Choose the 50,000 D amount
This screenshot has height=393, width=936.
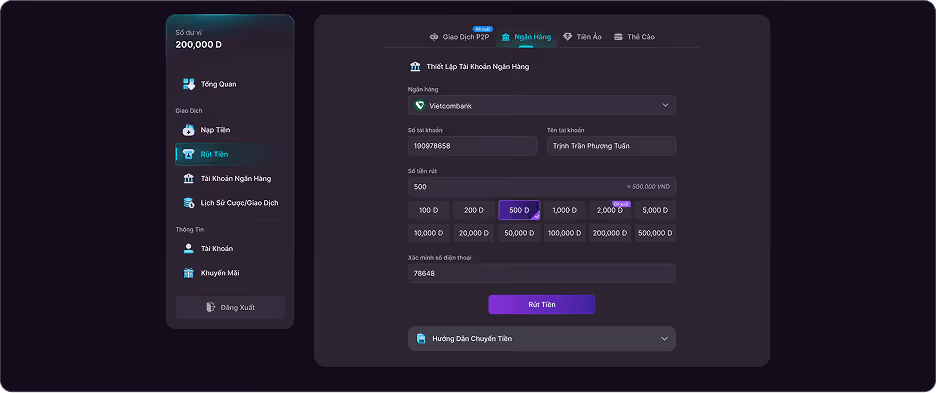(519, 233)
